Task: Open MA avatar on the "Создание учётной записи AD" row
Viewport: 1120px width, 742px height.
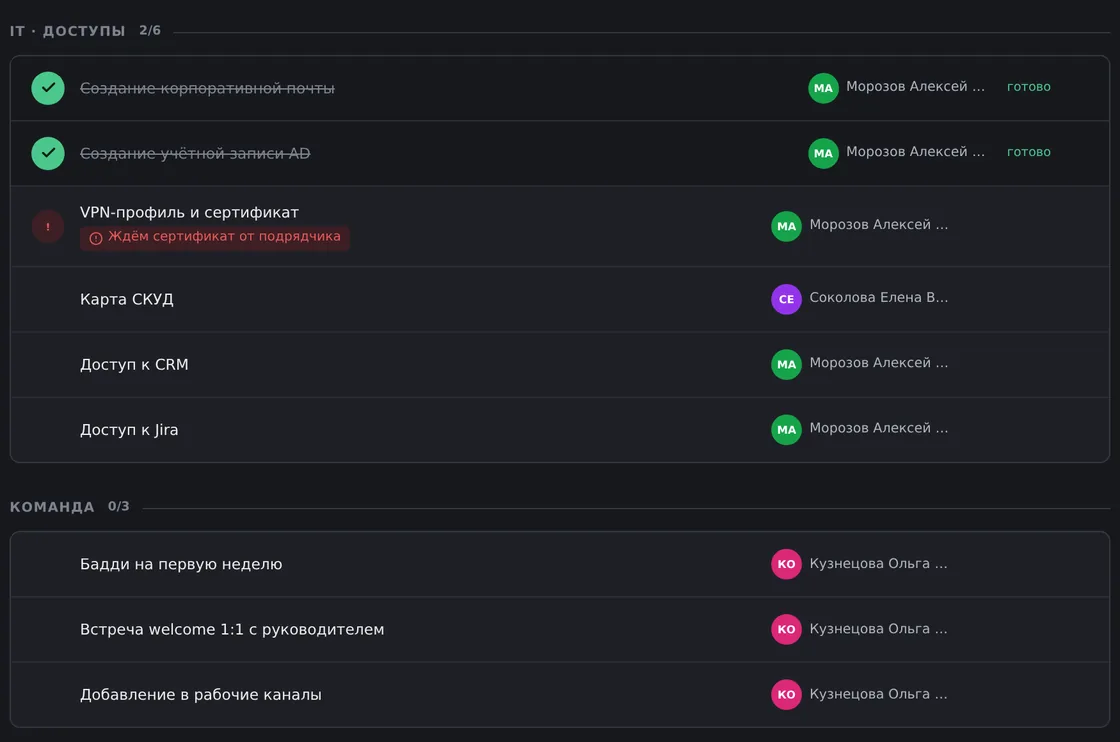Action: click(x=823, y=153)
